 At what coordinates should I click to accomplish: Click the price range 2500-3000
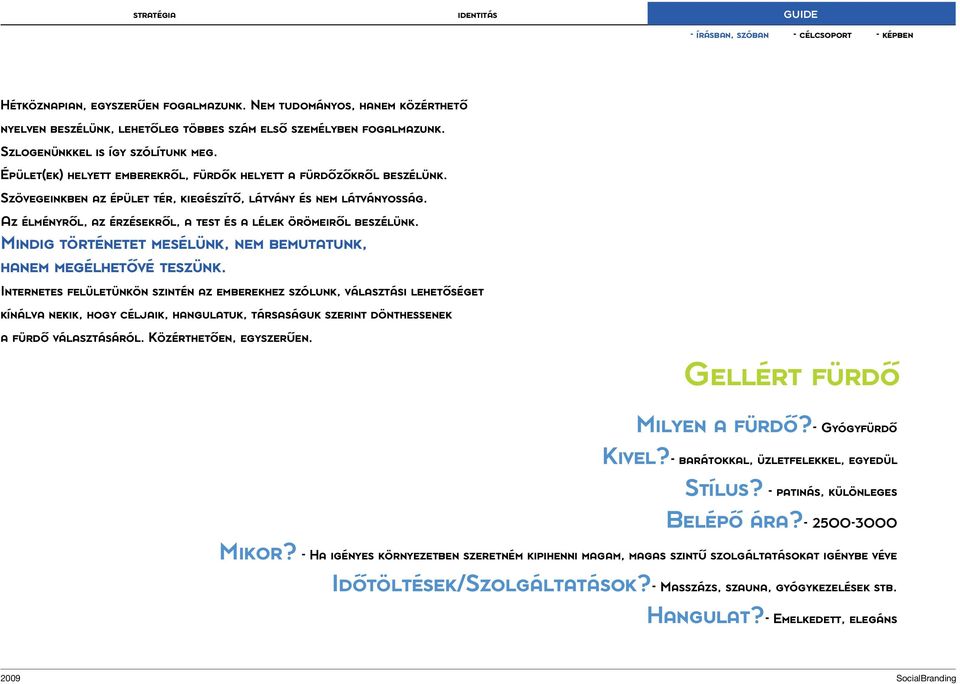pos(854,524)
